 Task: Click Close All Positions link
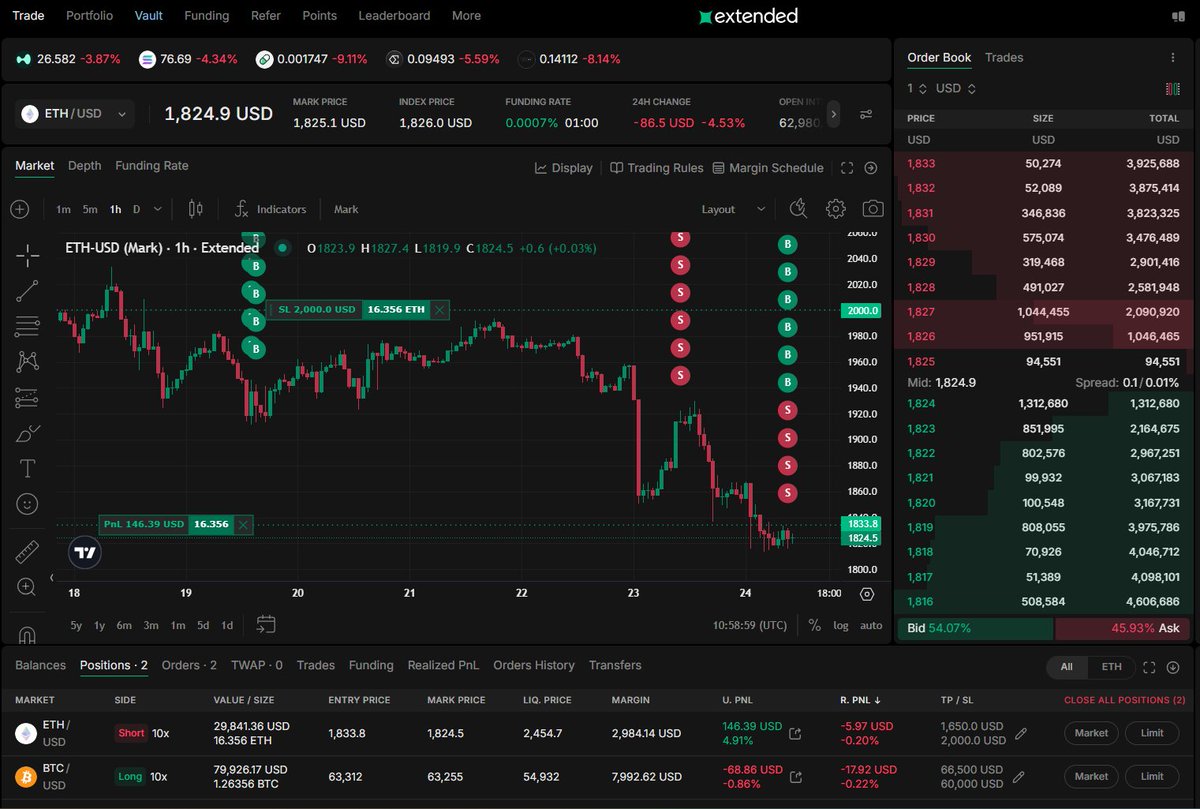(1124, 700)
